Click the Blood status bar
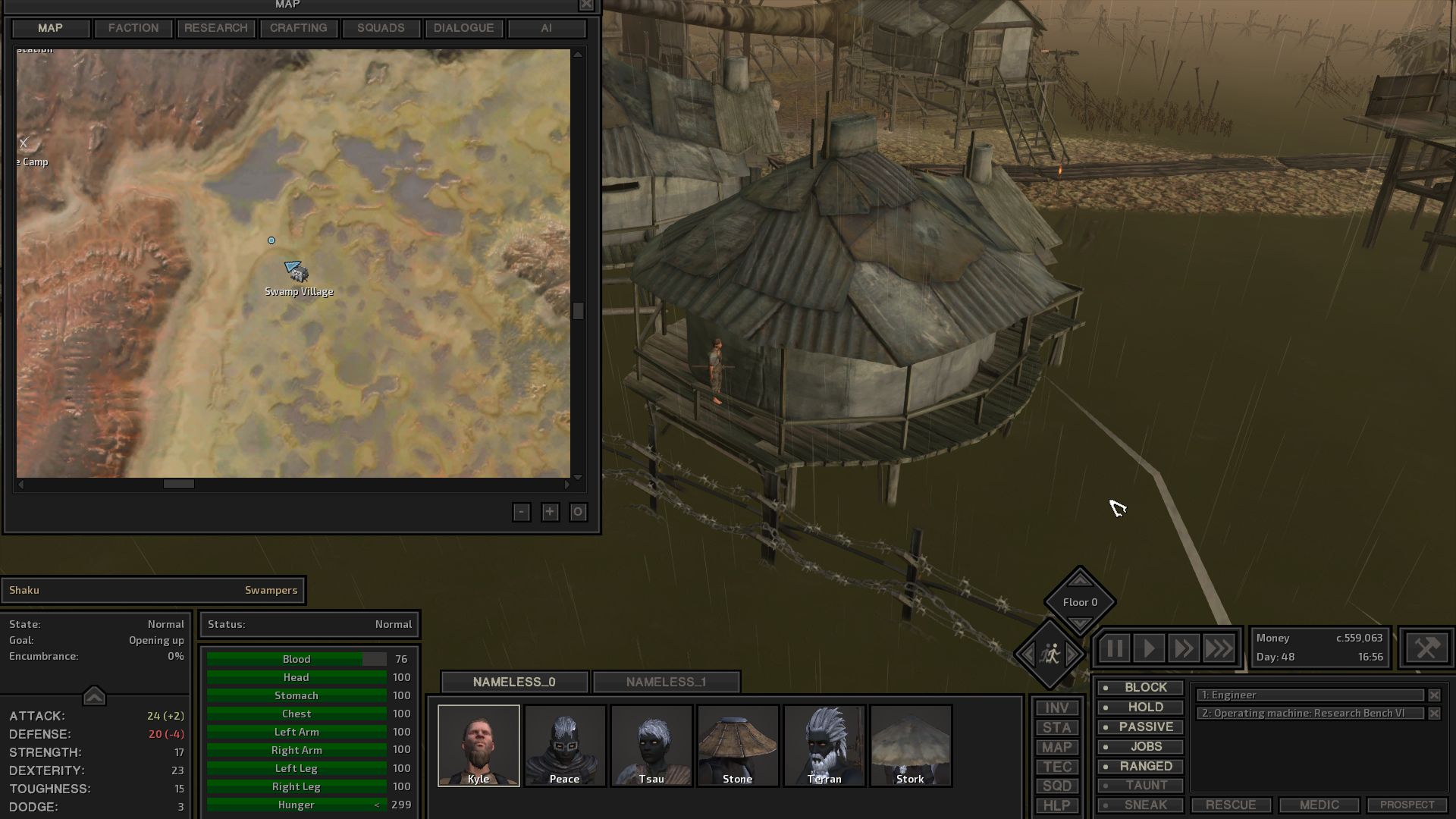Viewport: 1456px width, 819px height. click(x=297, y=659)
